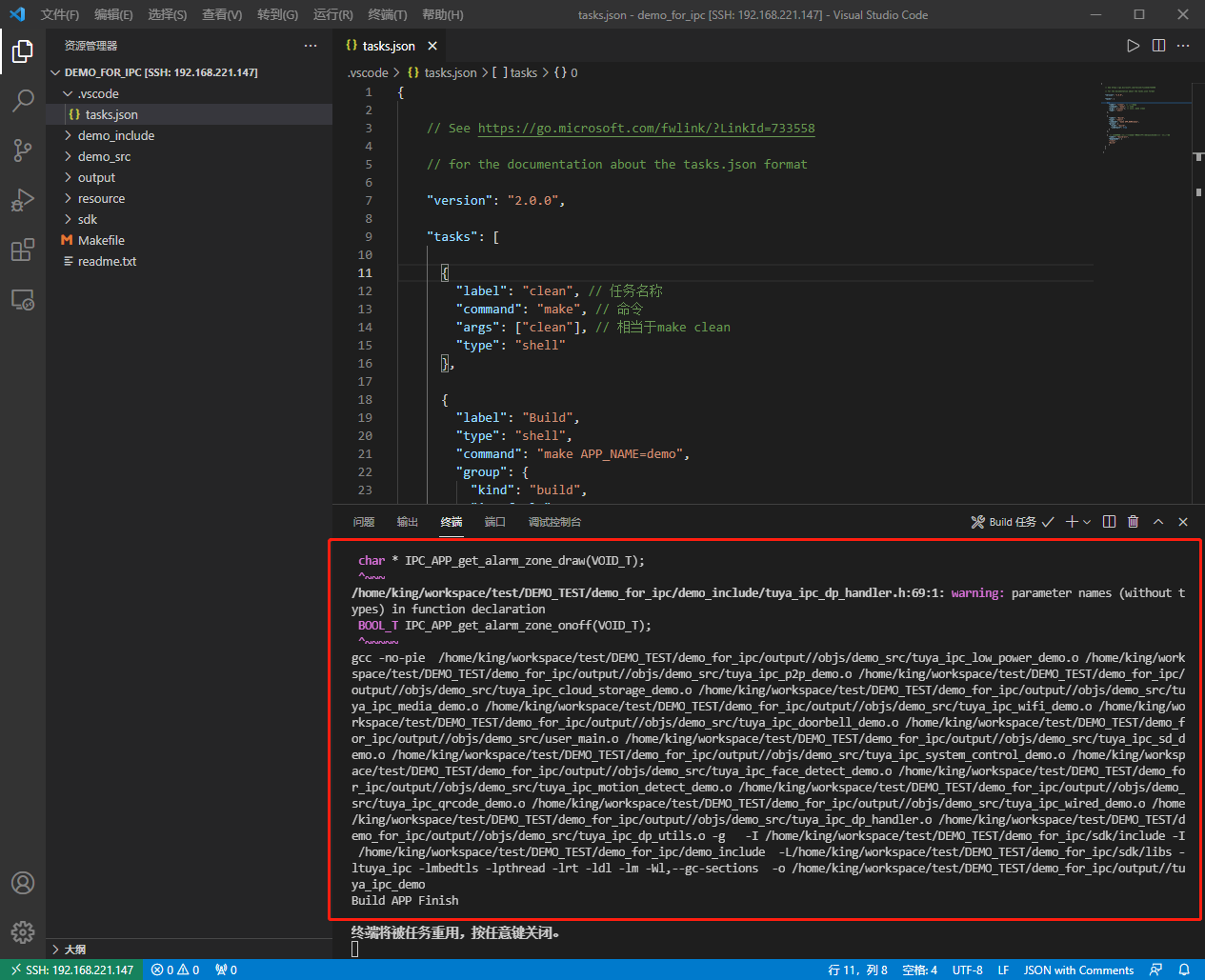Kill the terminal with the trash icon

click(1133, 521)
